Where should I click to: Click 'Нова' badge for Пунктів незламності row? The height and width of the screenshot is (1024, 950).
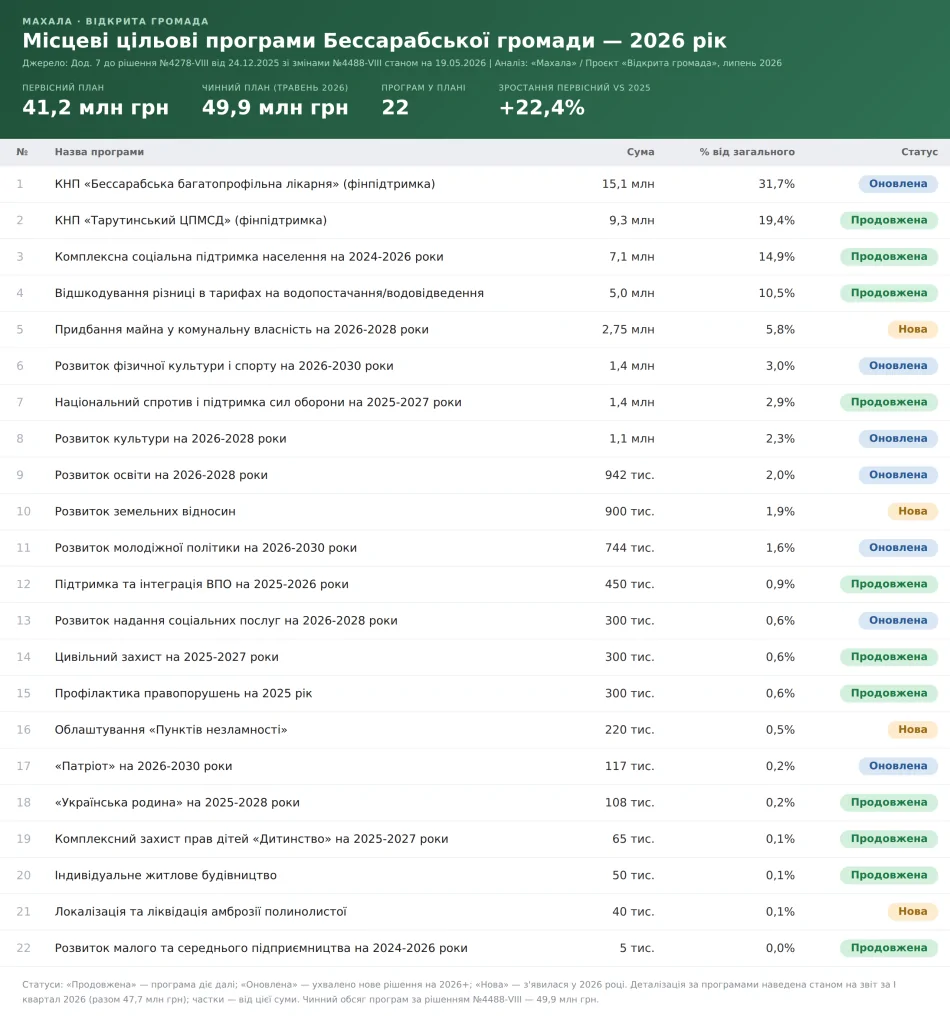click(x=912, y=729)
